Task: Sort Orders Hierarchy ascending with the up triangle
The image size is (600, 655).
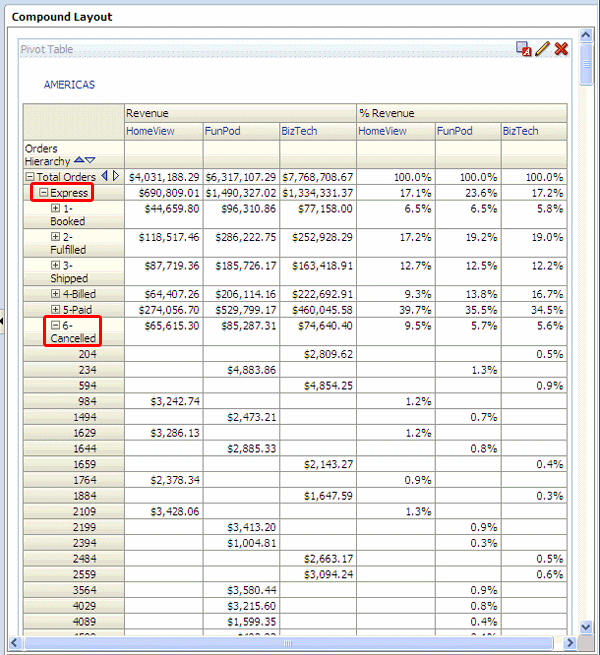Action: (x=79, y=160)
